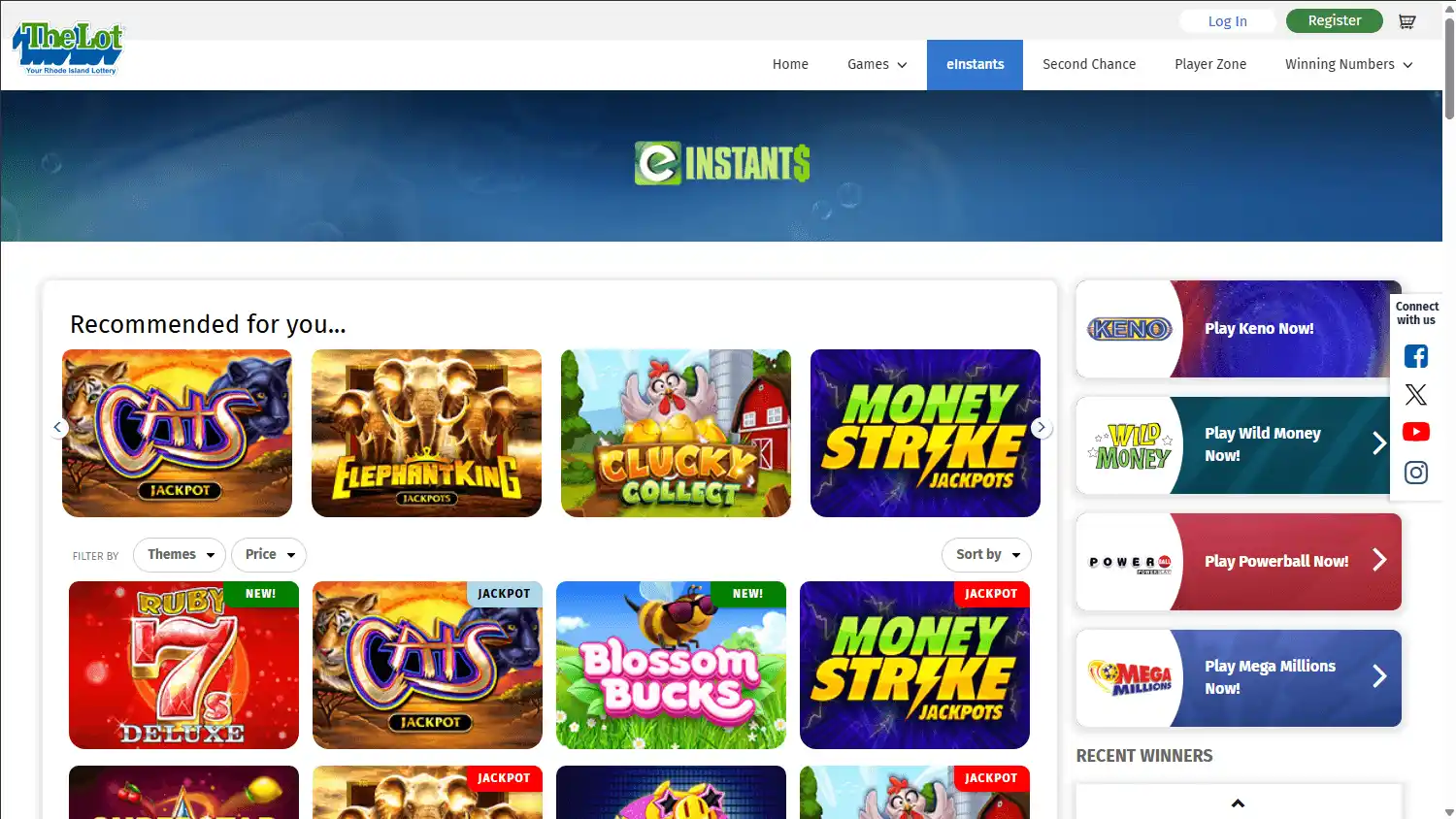Click the RECENT WINNERS heading
The image size is (1456, 819).
[1144, 756]
